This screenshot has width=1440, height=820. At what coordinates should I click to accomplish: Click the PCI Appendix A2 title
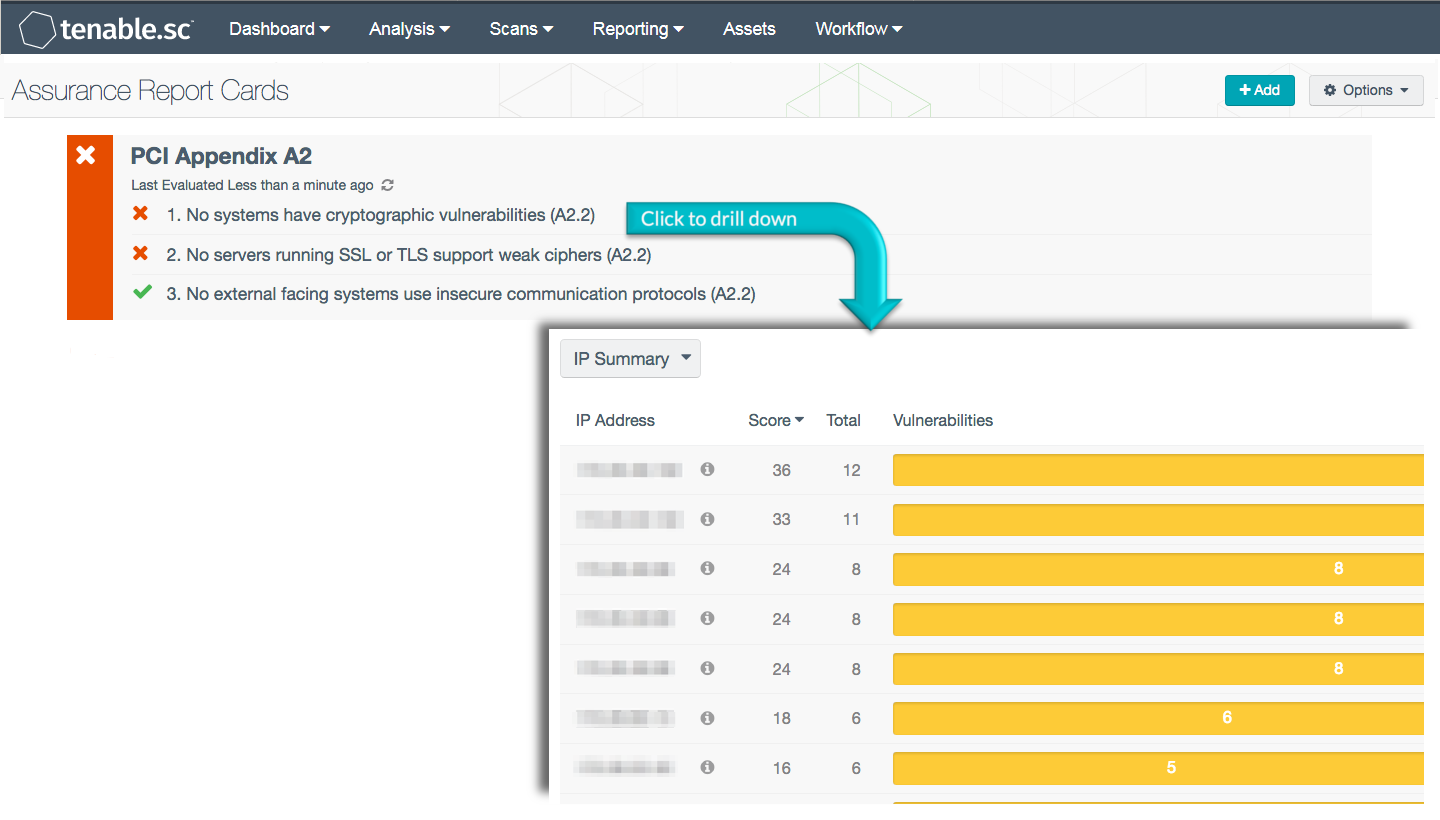pyautogui.click(x=221, y=156)
